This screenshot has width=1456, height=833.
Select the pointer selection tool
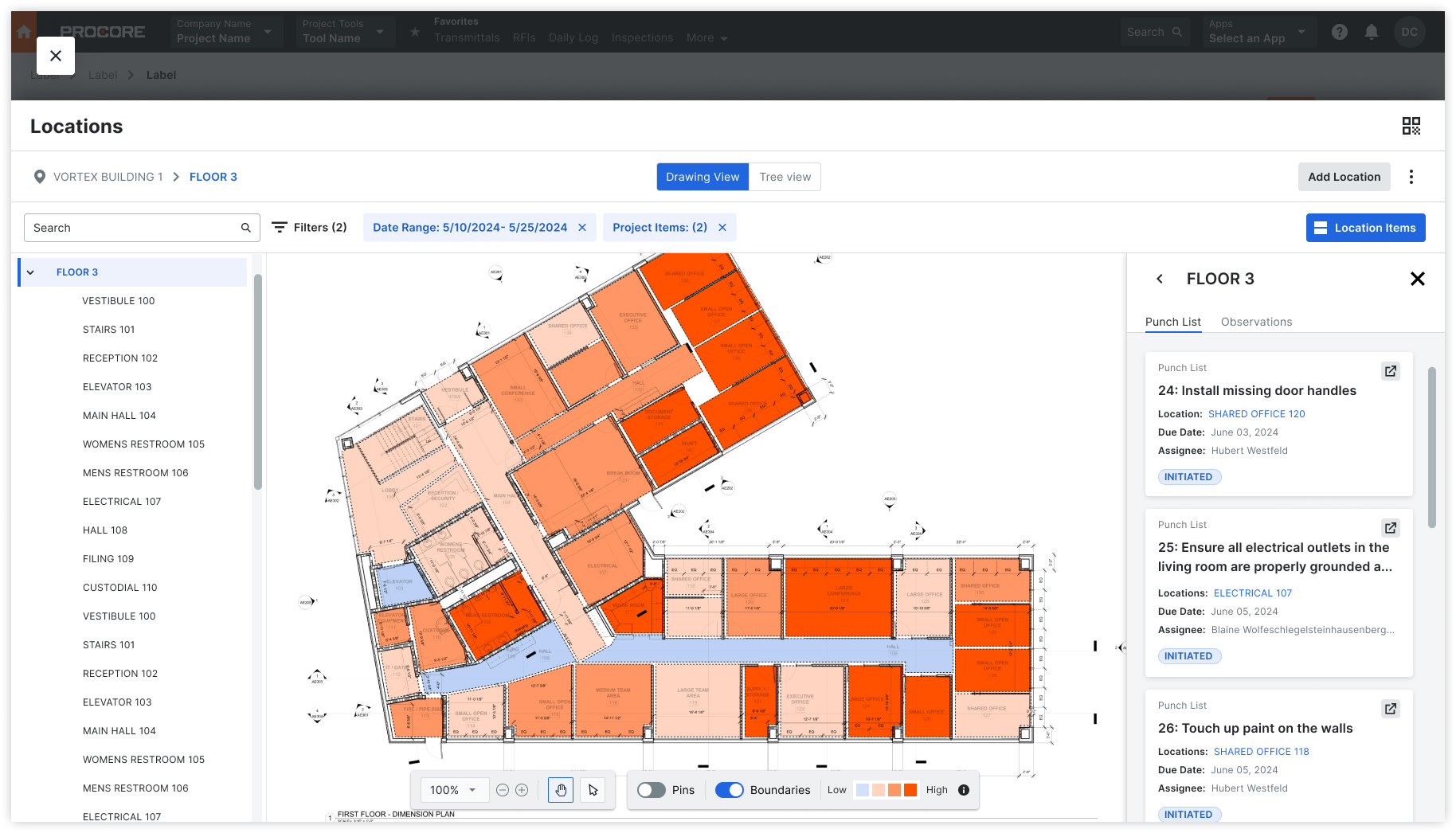593,789
